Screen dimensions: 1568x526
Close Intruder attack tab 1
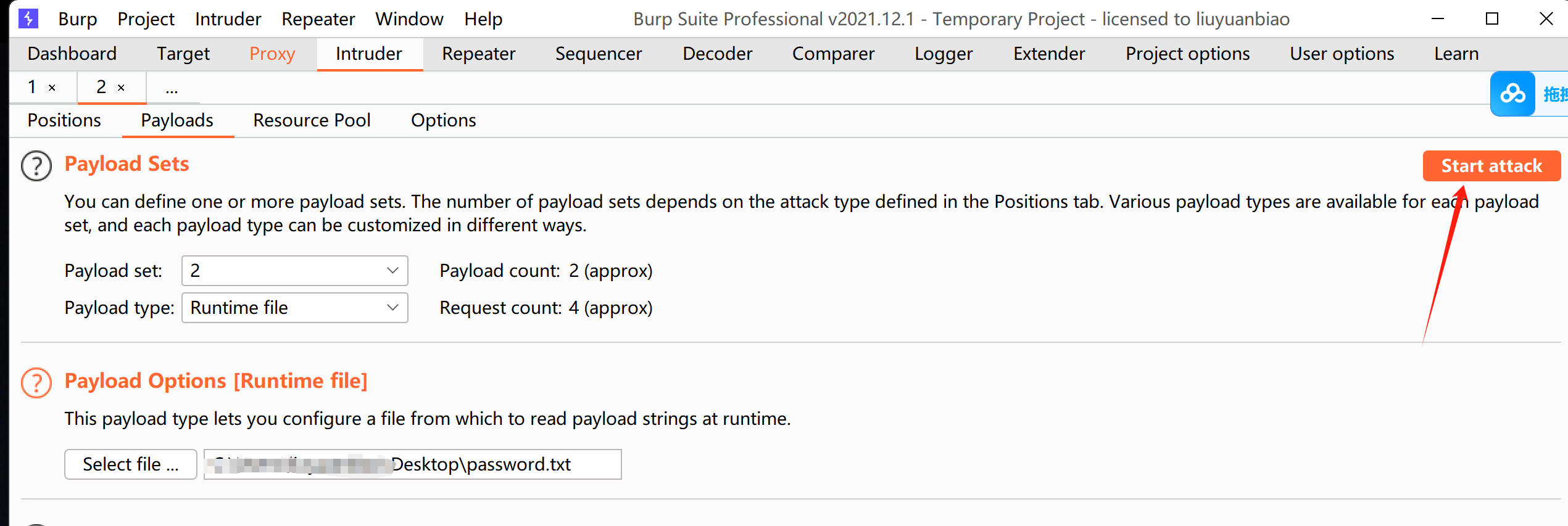[52, 88]
